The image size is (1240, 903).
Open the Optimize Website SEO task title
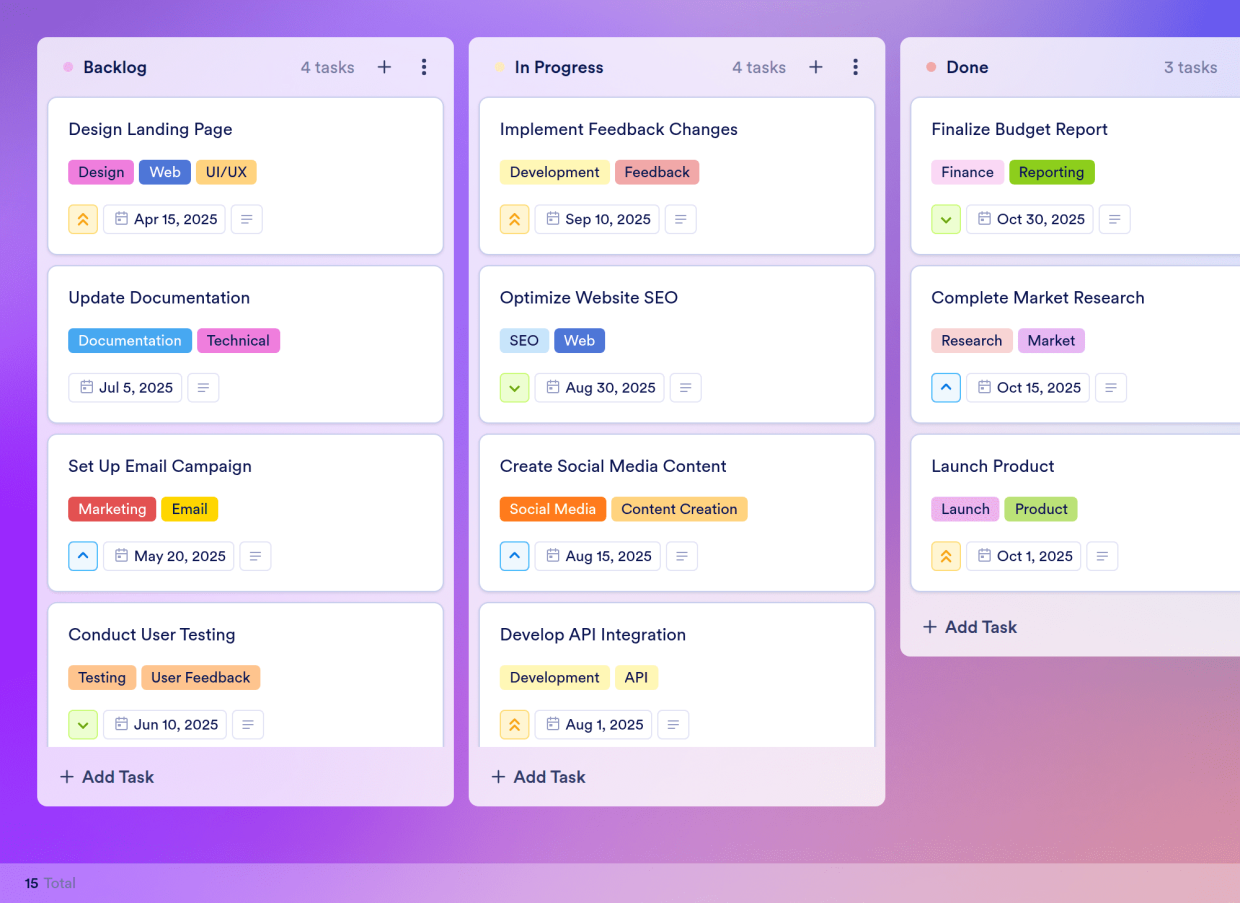(x=589, y=297)
